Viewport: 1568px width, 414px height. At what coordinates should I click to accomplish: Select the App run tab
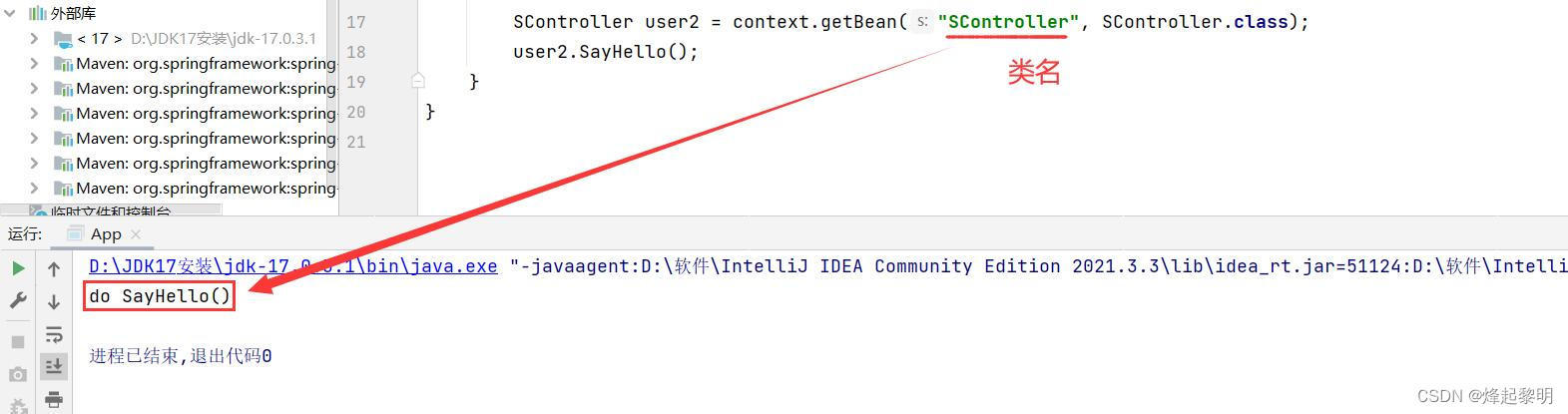pos(105,233)
